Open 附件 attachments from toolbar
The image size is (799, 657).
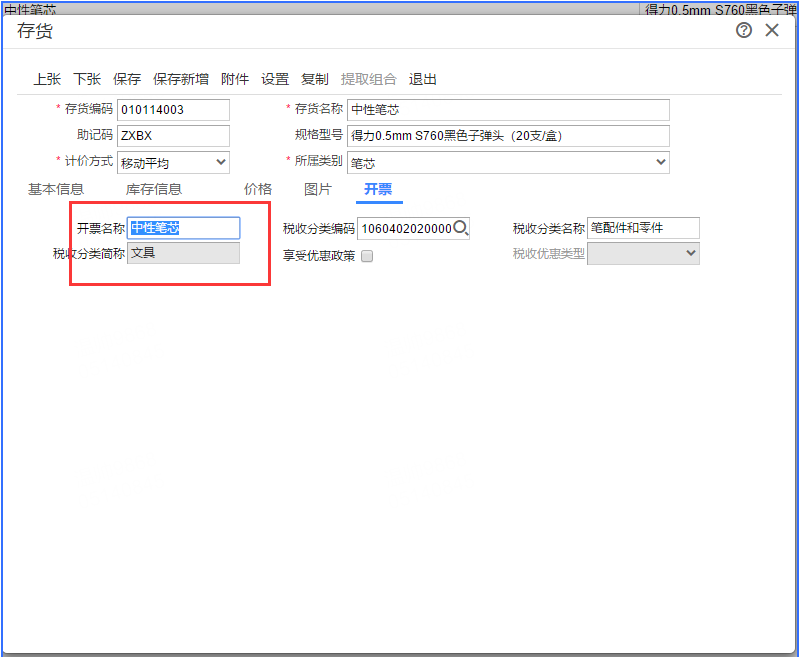click(235, 79)
